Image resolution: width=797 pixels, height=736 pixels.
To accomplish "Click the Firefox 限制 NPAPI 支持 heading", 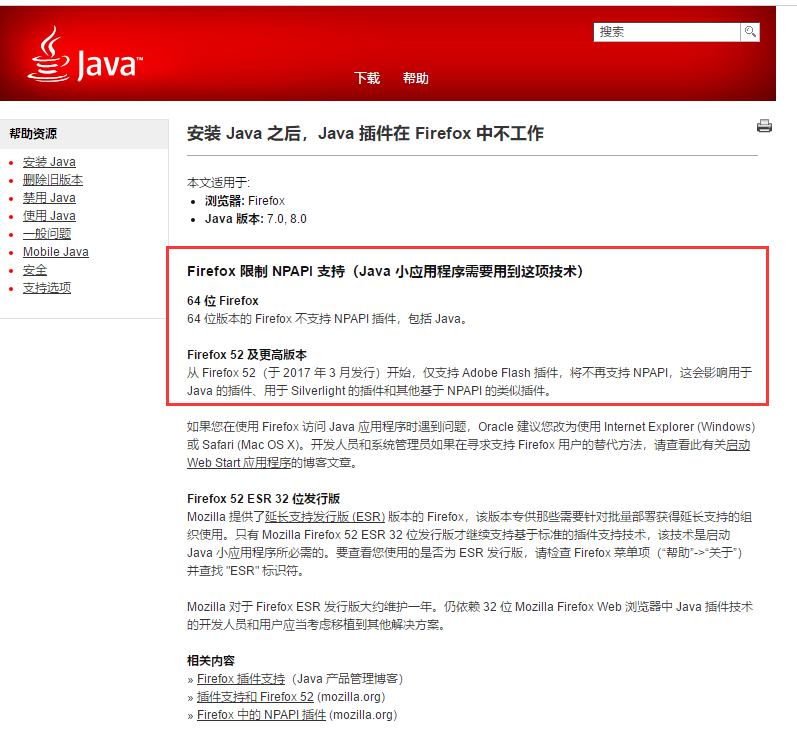I will (385, 271).
